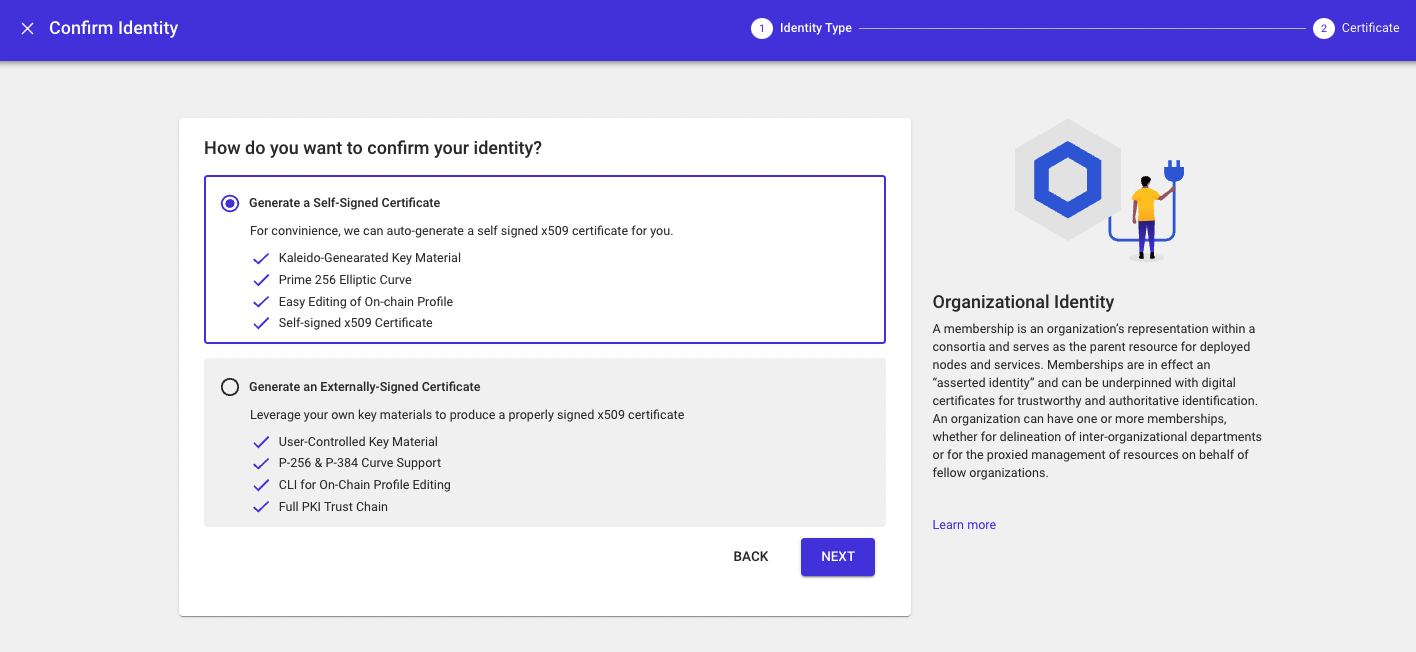The width and height of the screenshot is (1416, 652).
Task: Click 'Kaleido-Genearated Key Material' text
Action: (x=370, y=258)
